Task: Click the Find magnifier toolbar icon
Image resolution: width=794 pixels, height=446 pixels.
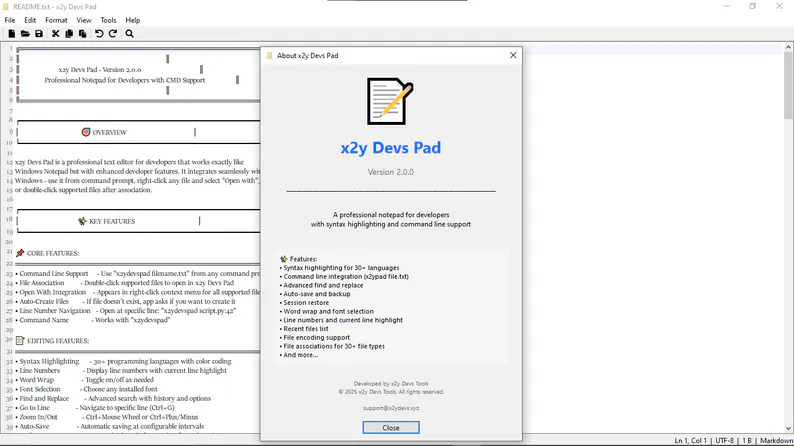Action: coord(130,33)
